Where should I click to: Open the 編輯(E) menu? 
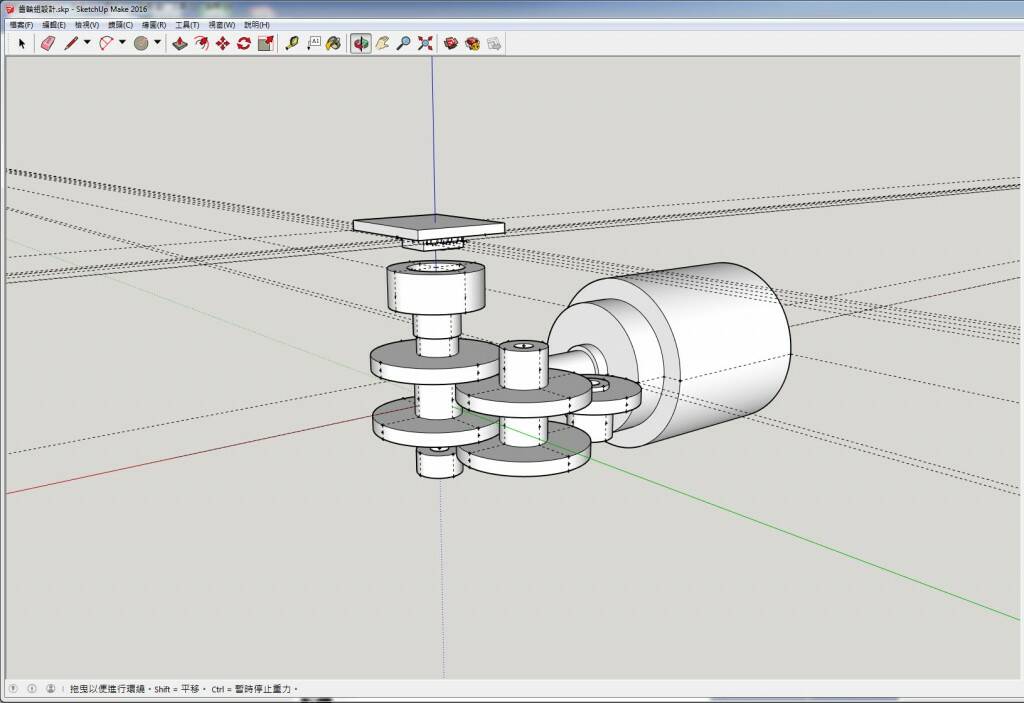click(x=54, y=25)
